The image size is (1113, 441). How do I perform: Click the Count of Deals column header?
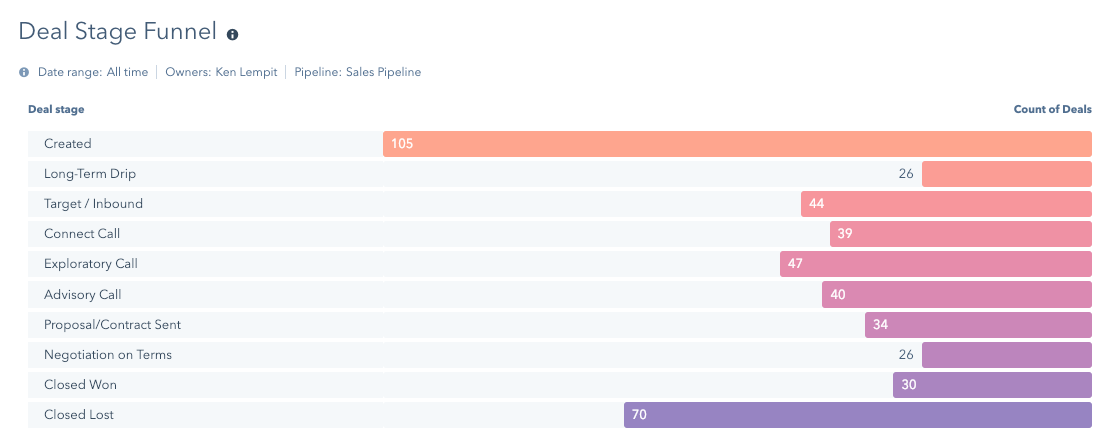1052,109
